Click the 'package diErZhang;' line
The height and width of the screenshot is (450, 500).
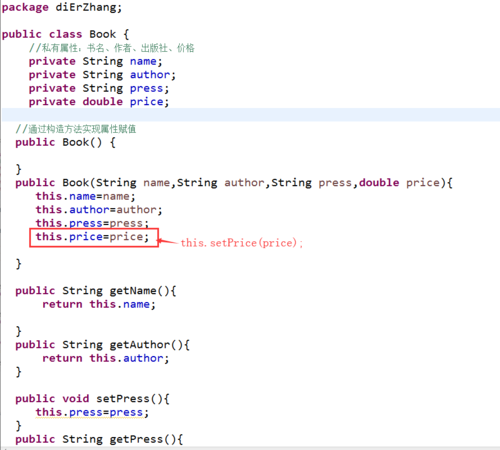pos(62,8)
